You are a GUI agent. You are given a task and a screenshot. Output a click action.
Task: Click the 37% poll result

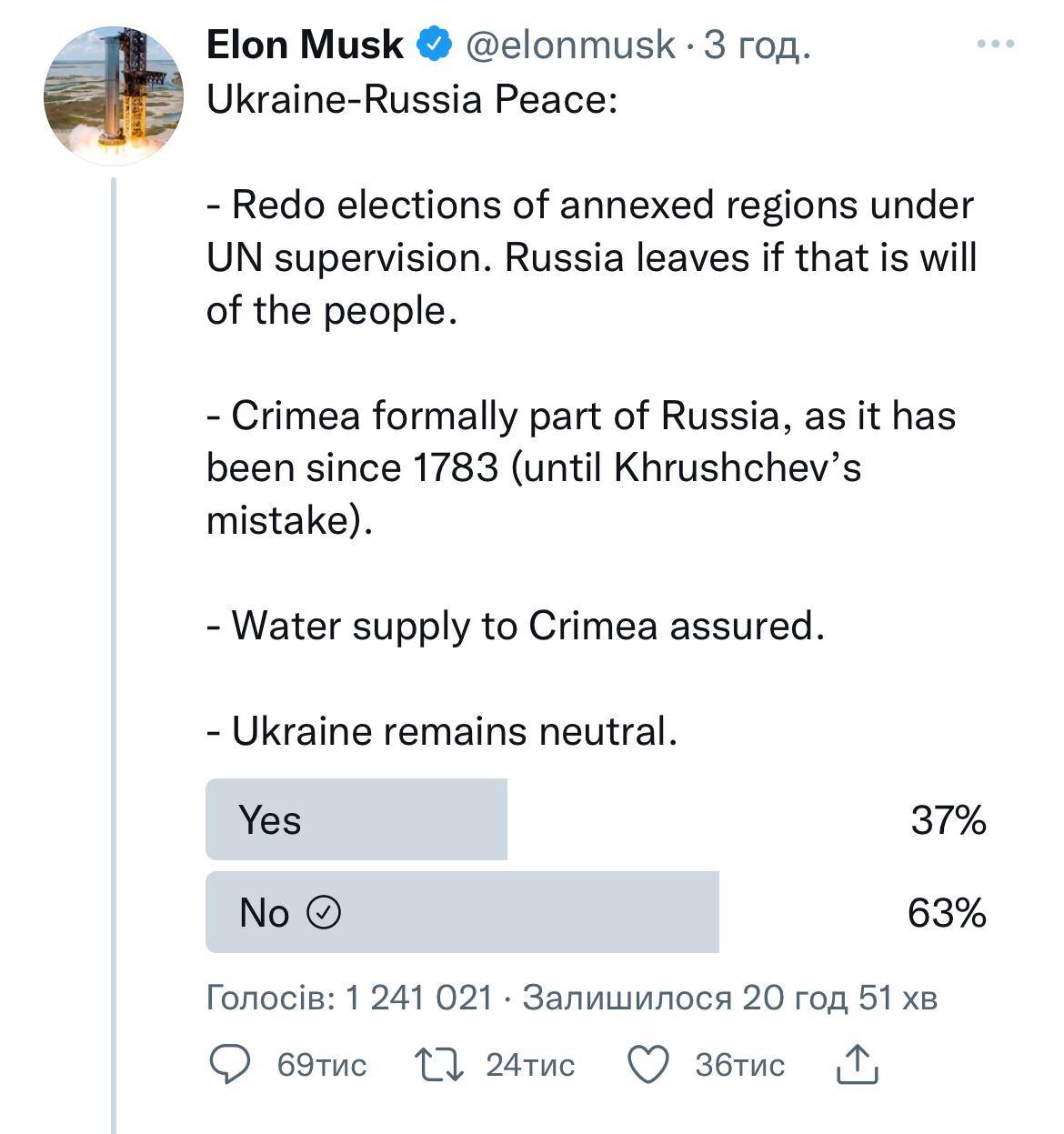[949, 819]
